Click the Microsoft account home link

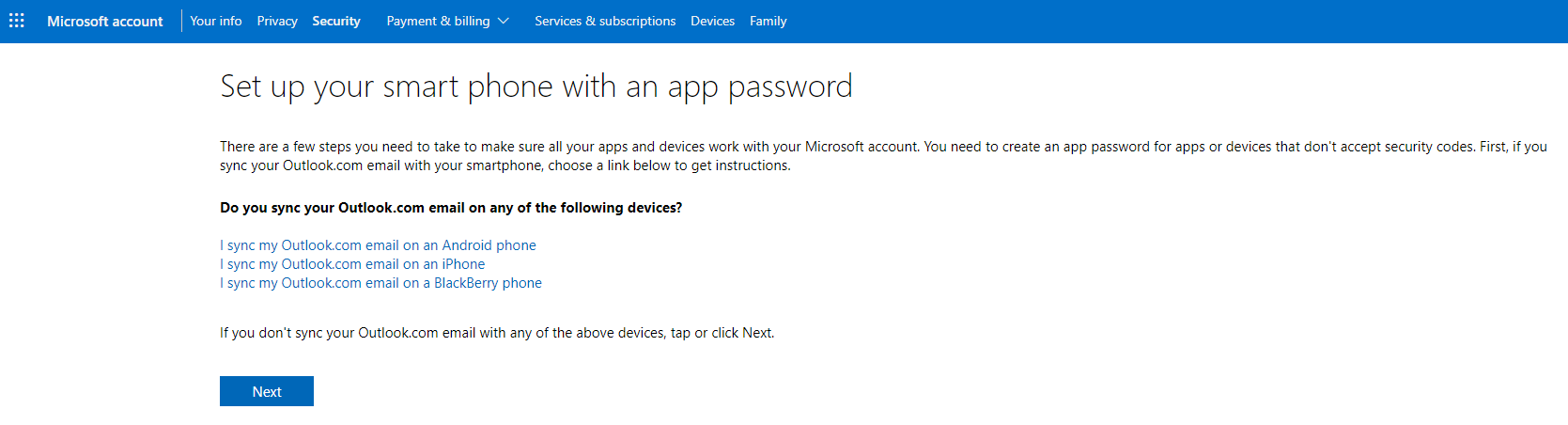pyautogui.click(x=104, y=21)
